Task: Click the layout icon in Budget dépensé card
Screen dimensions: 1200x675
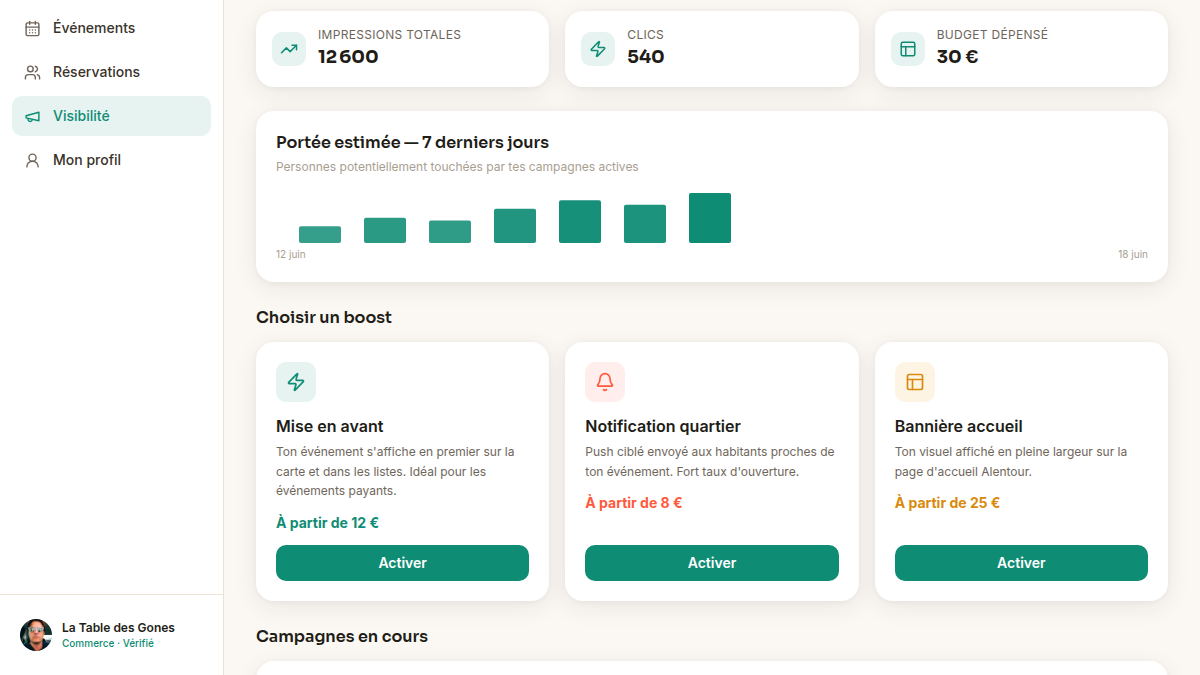Action: [x=908, y=49]
